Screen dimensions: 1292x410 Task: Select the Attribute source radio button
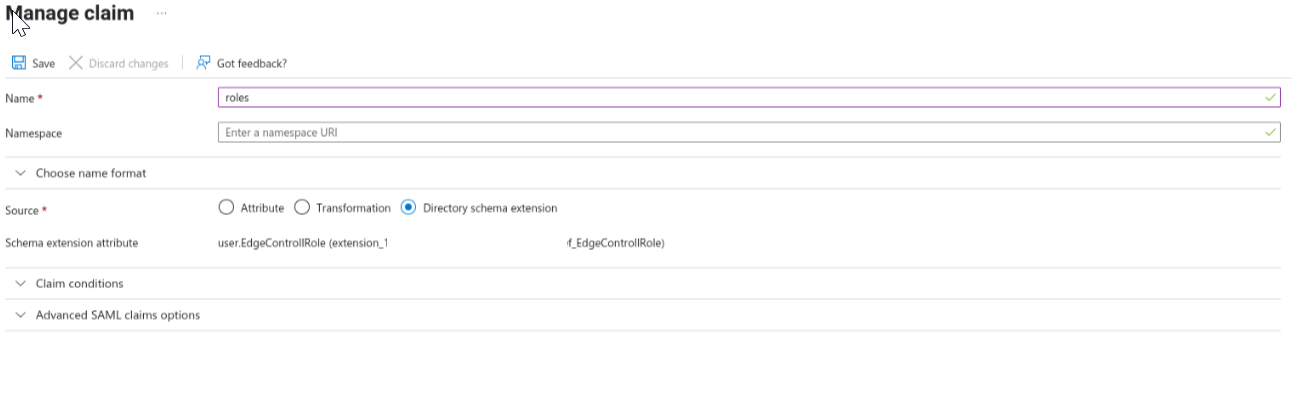click(226, 208)
